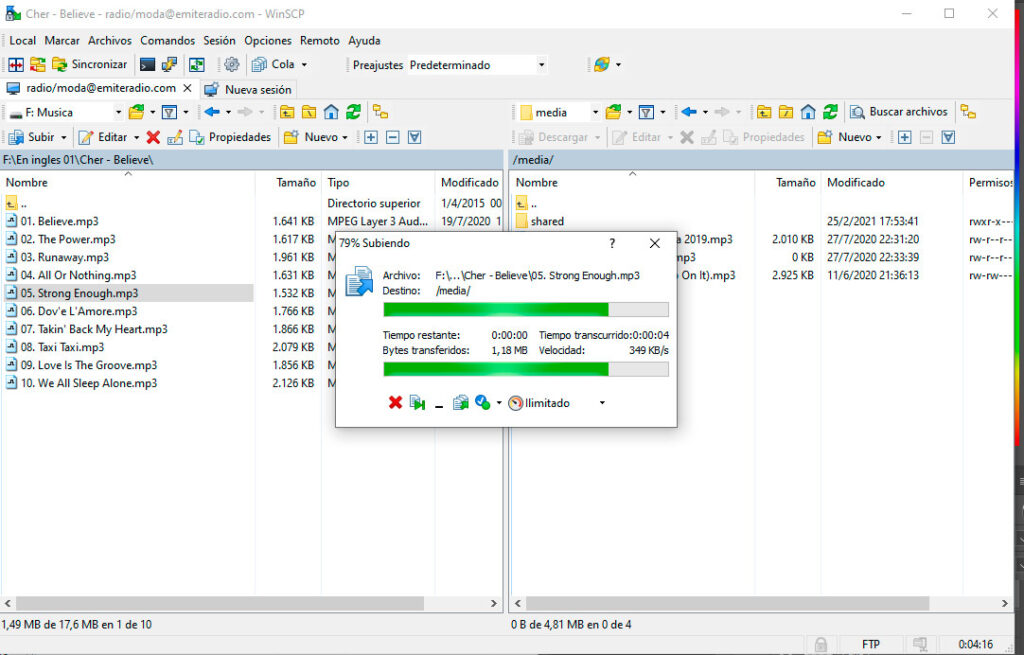Click the compare directories toolbar icon
Viewport: 1024px width, 655px height.
coord(16,65)
